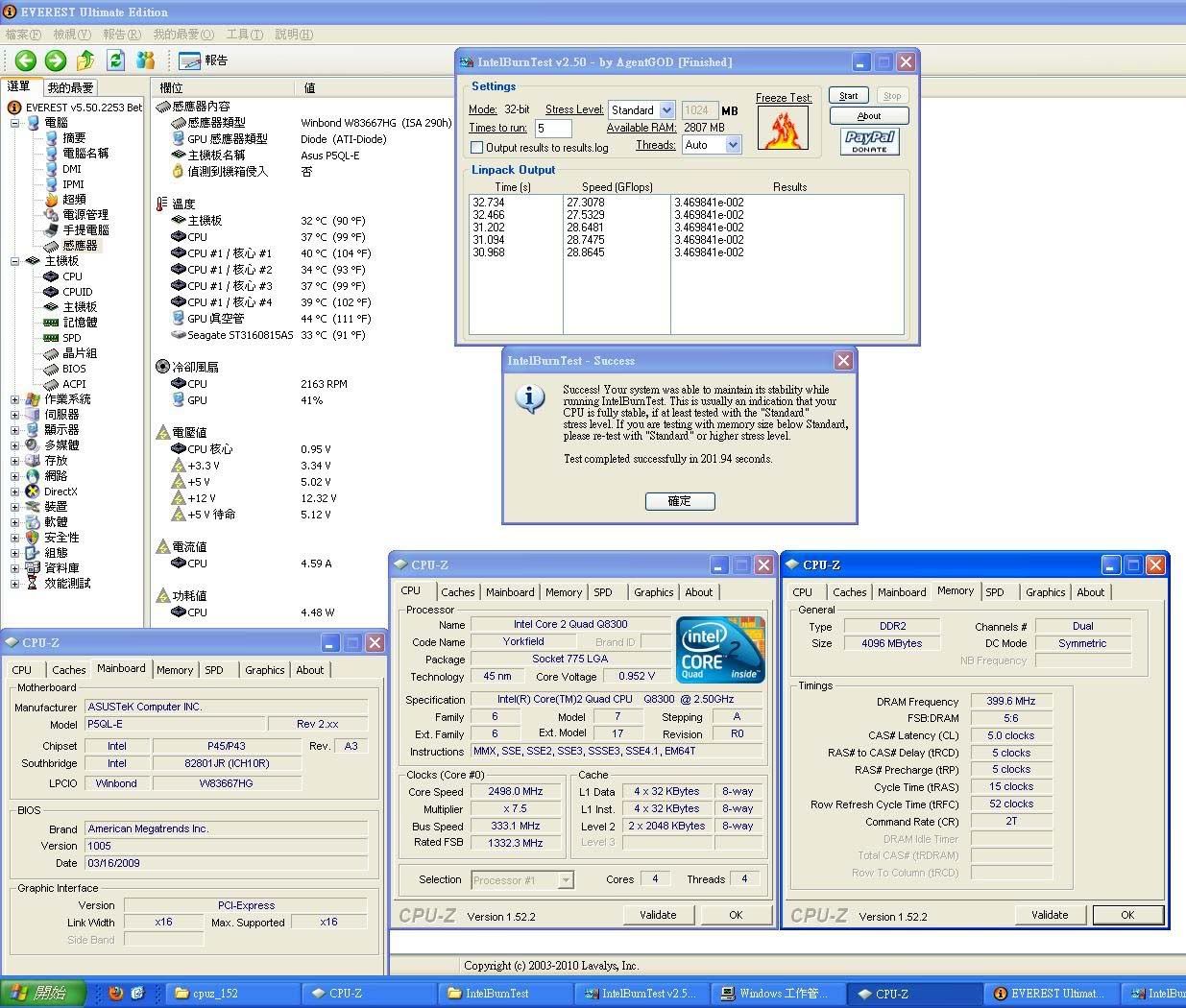Switch to Graphics tab in Mainboard CPU-Z window
Image resolution: width=1186 pixels, height=1008 pixels.
tap(265, 670)
